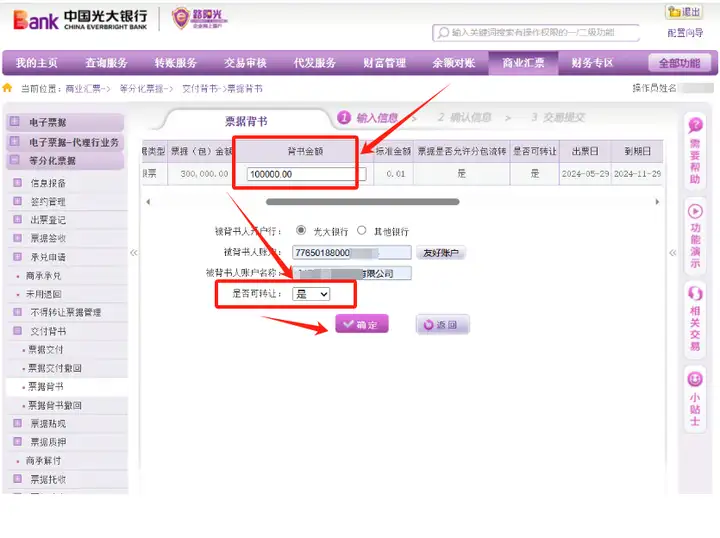The height and width of the screenshot is (538, 720).
Task: Click square icon next to 签约管理
Action: 17,201
